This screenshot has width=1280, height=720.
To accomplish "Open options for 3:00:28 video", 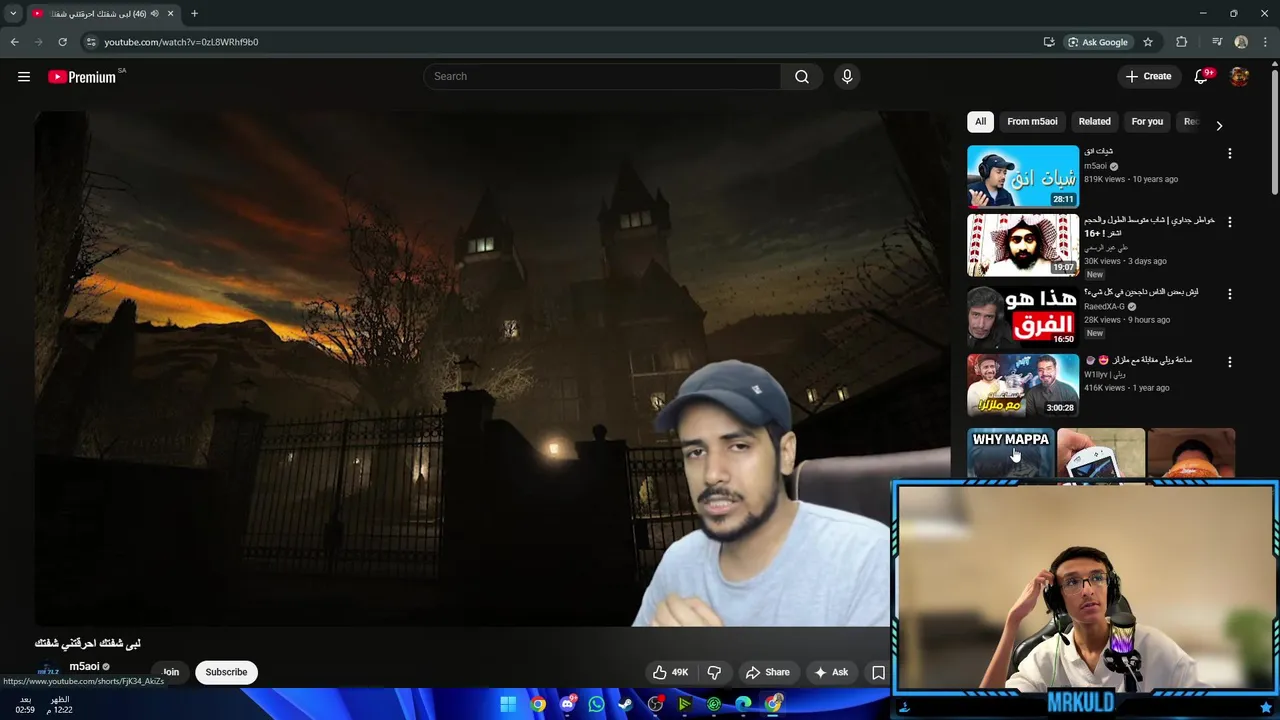I will pos(1230,362).
